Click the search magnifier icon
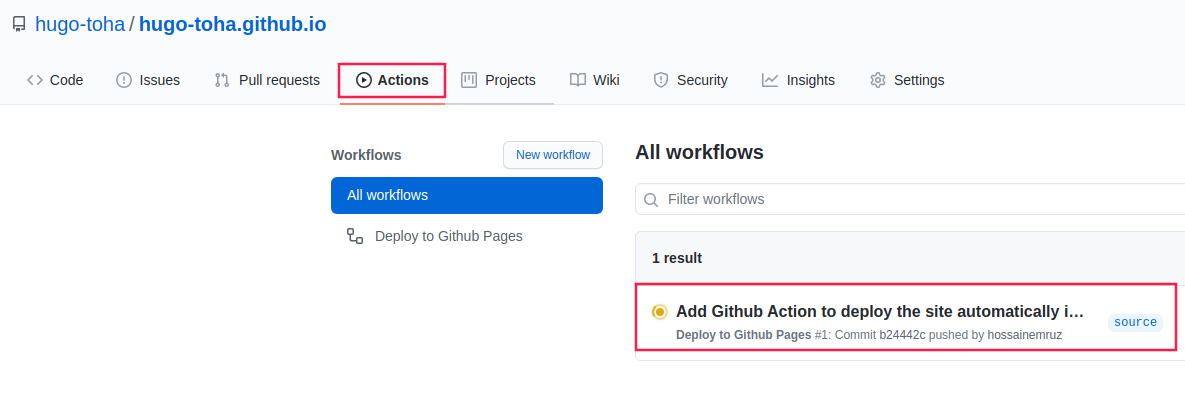Screen dimensions: 1185x403 651,200
